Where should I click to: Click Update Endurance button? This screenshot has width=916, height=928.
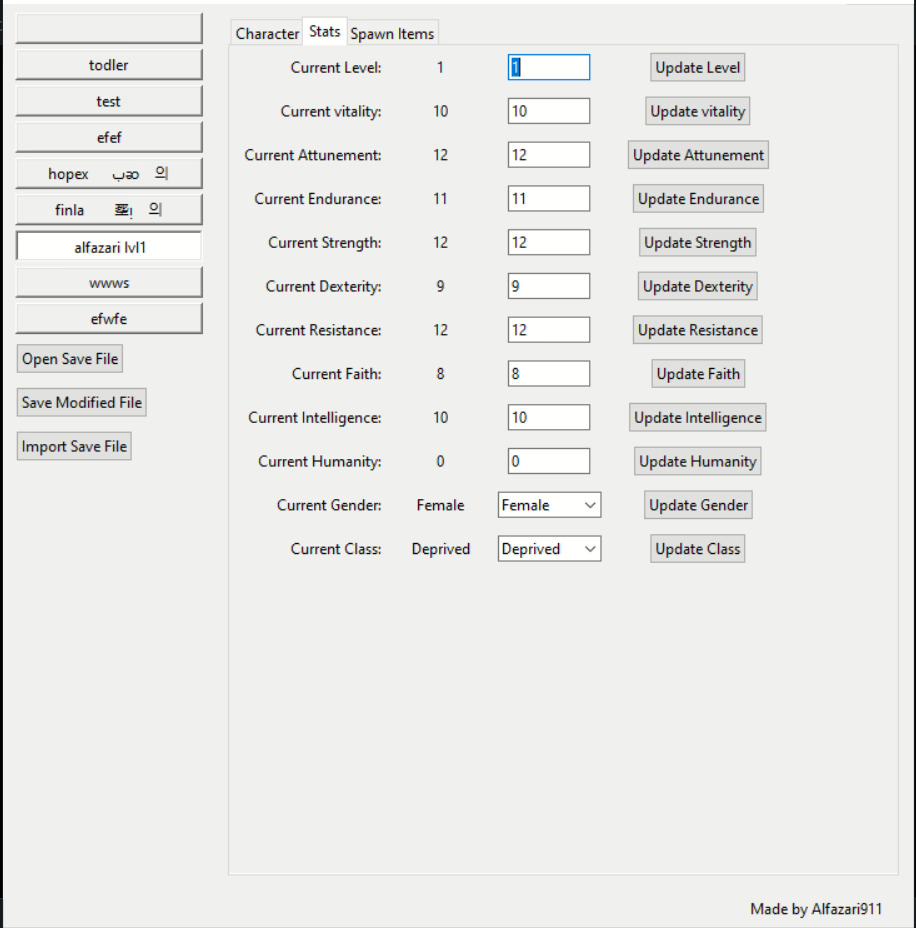(698, 199)
